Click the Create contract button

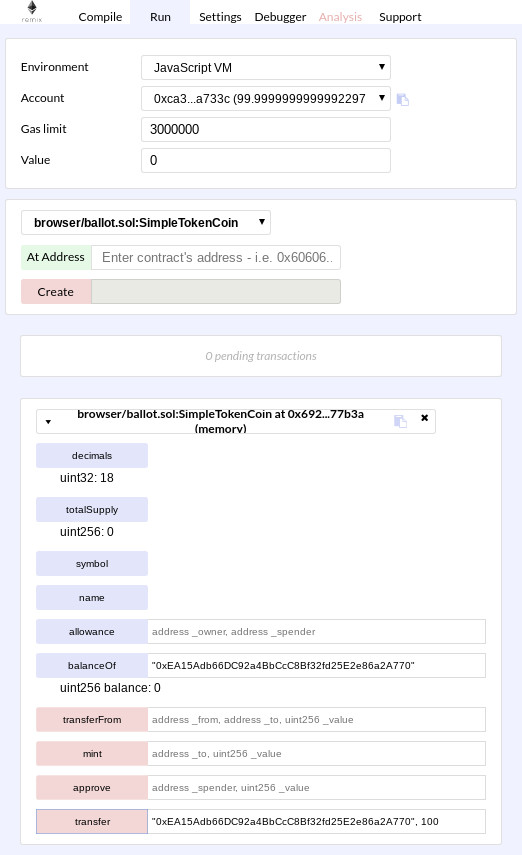[56, 292]
